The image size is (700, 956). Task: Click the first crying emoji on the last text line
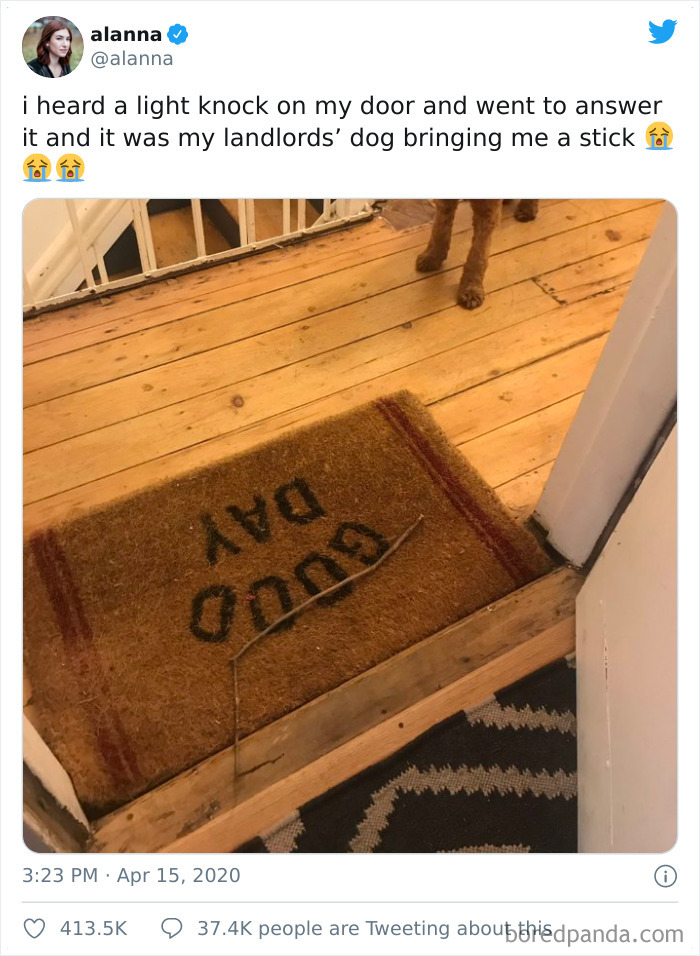(37, 168)
